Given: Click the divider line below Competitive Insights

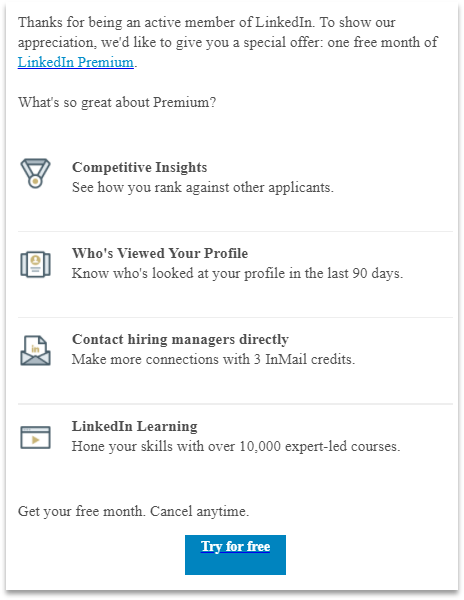Looking at the screenshot, I should click(x=235, y=231).
